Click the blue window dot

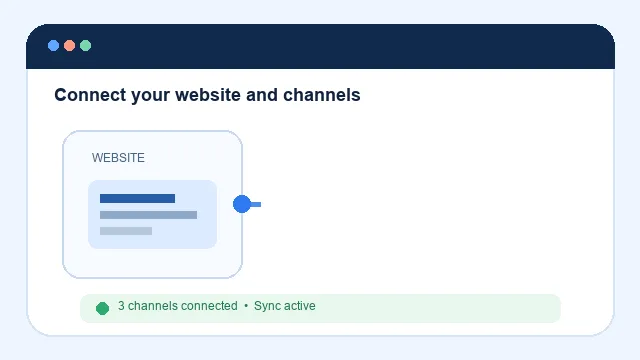pos(53,45)
